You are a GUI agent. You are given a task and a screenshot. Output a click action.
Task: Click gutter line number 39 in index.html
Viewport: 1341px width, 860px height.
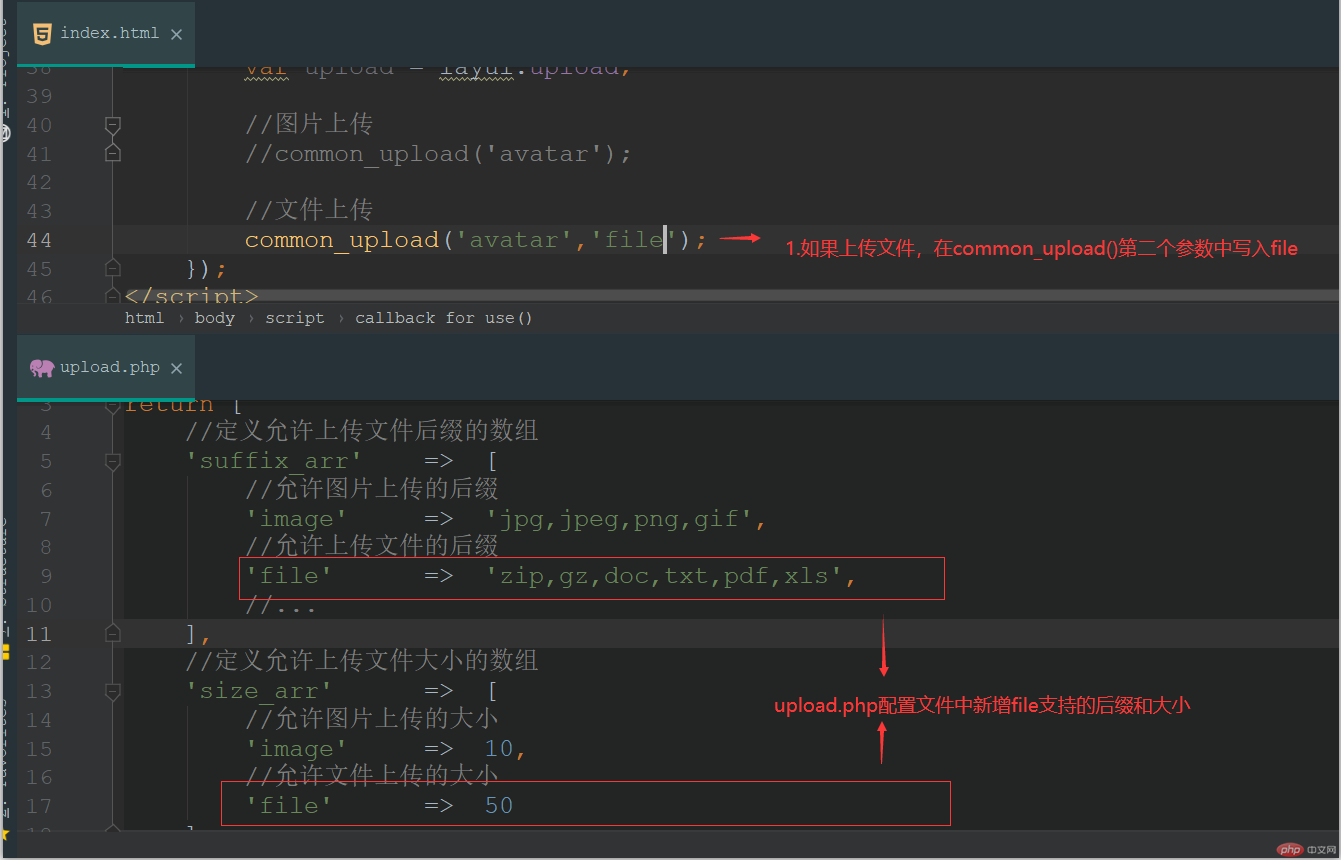(39, 96)
